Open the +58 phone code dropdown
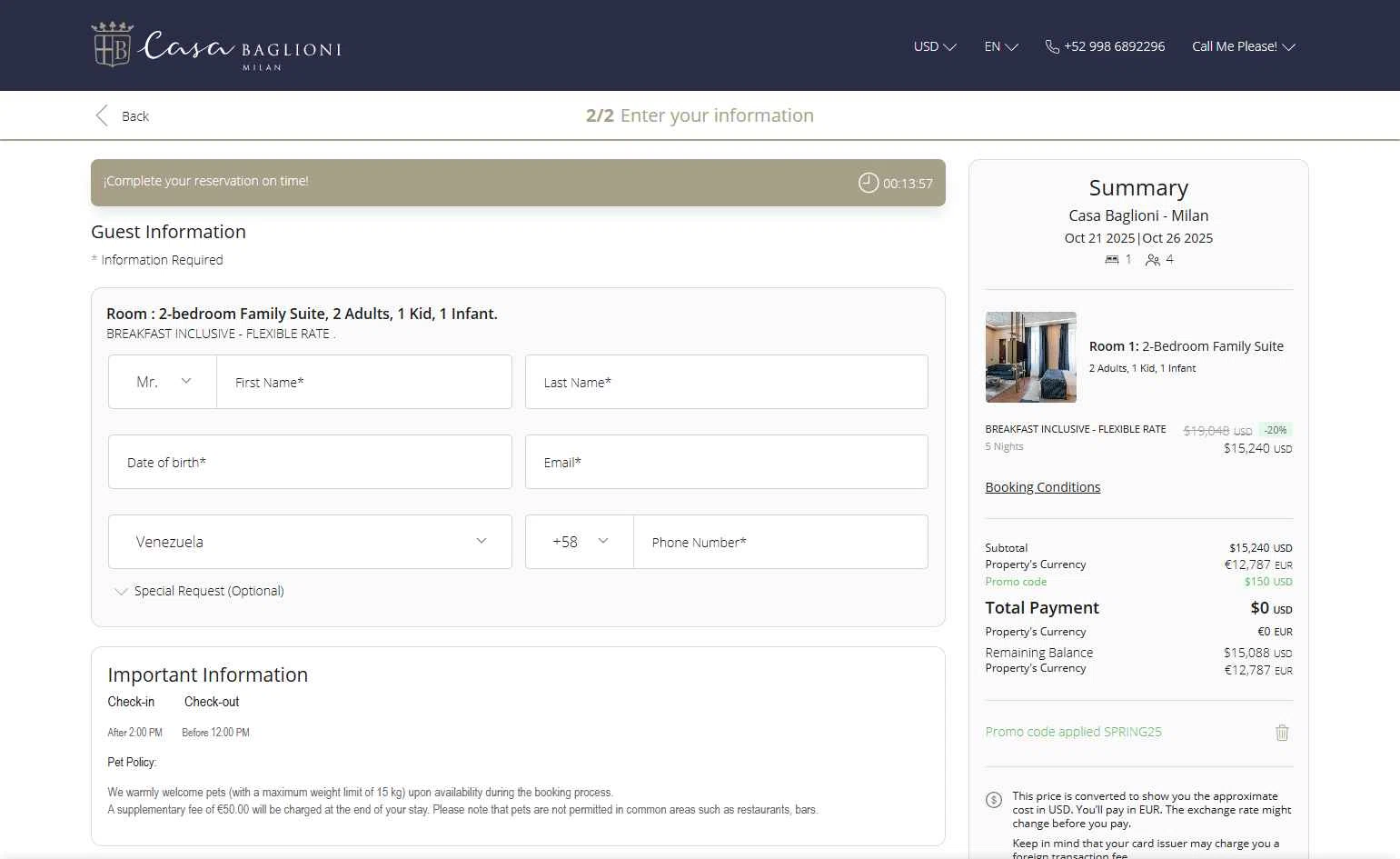This screenshot has height=859, width=1400. point(580,542)
